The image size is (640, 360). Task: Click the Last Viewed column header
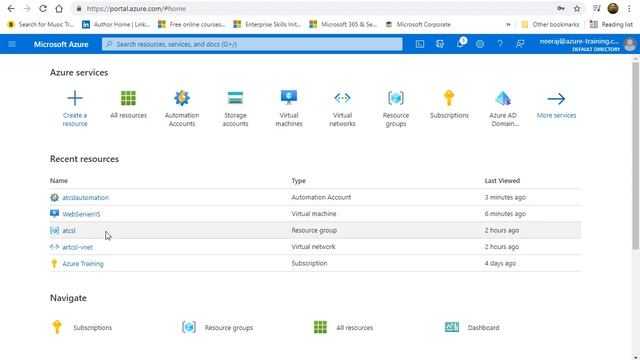click(x=502, y=180)
